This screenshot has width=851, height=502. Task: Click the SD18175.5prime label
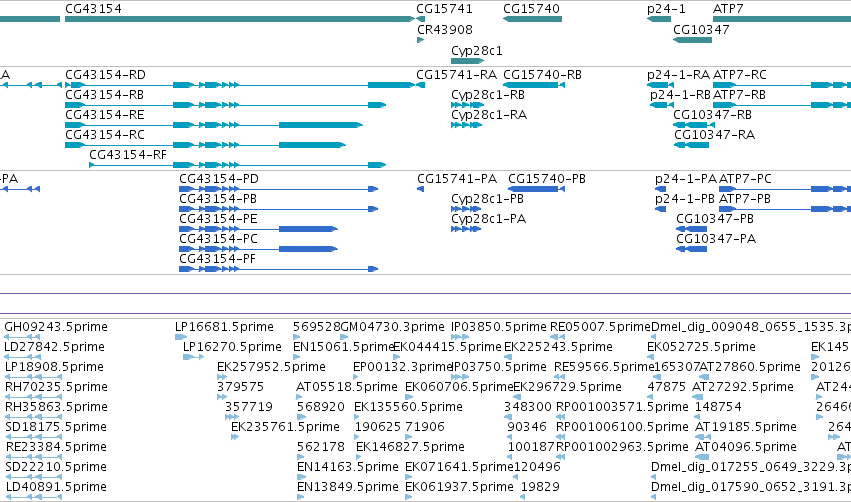[56, 427]
